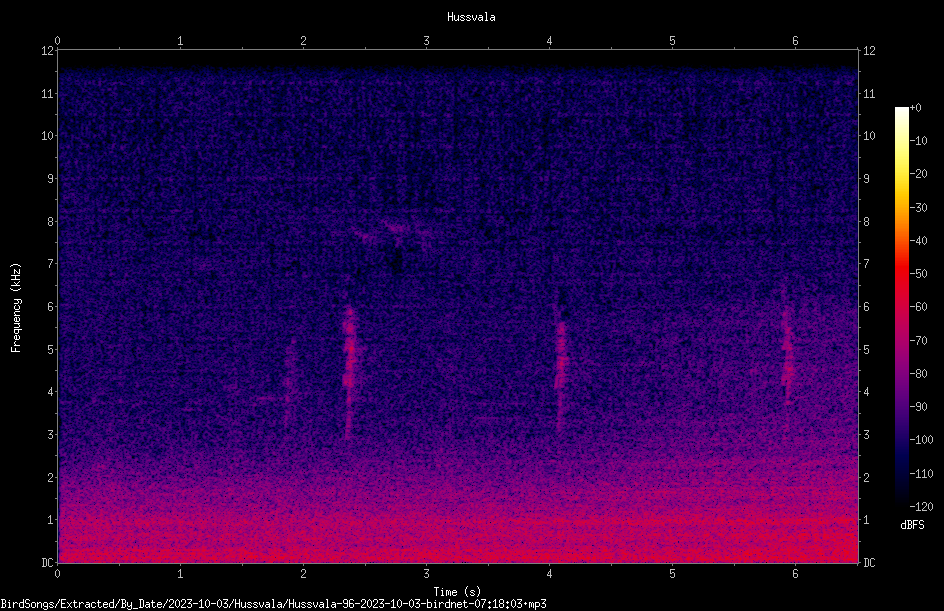
Task: Click the "9" tick label on the right frequency axis
Action: pos(866,179)
